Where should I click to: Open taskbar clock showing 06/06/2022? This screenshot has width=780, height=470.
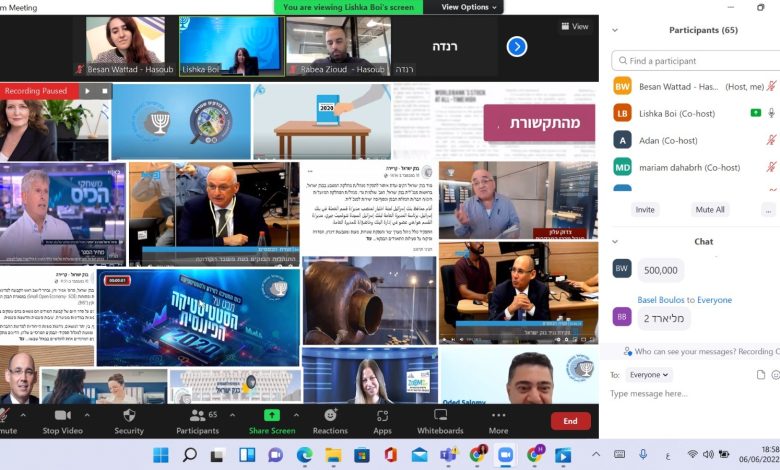759,455
